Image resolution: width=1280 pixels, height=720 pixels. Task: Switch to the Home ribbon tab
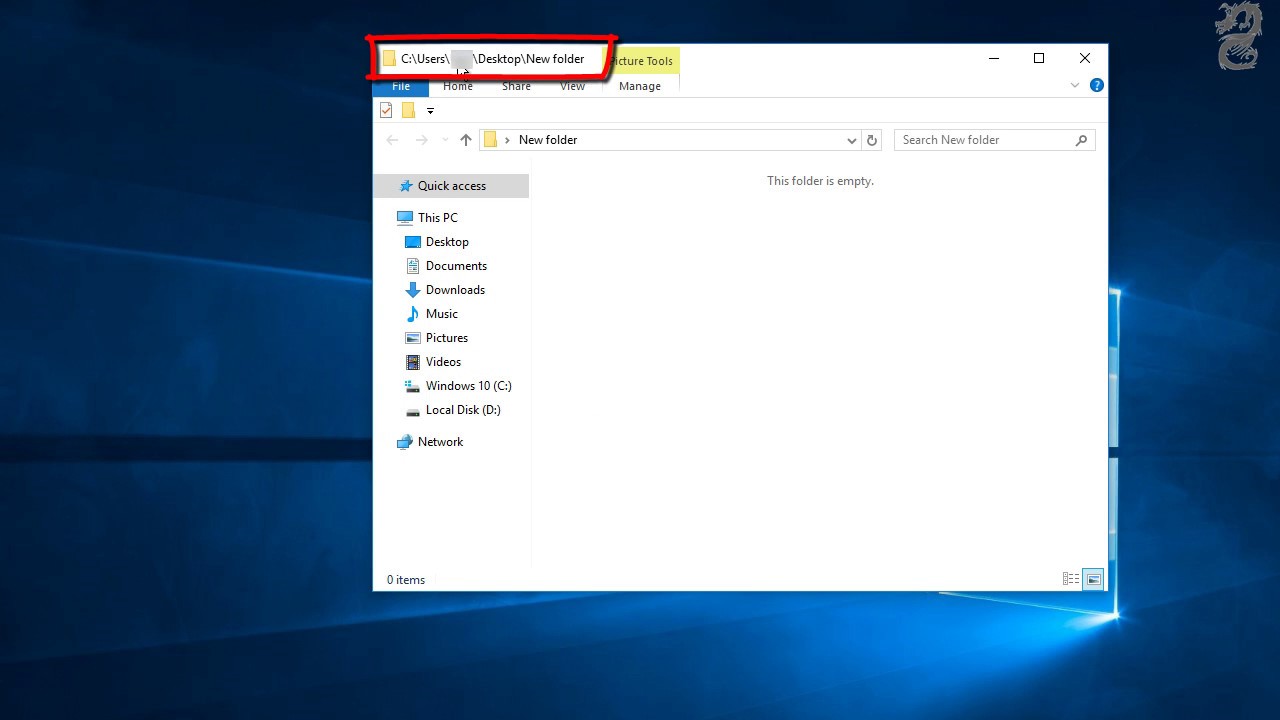458,86
